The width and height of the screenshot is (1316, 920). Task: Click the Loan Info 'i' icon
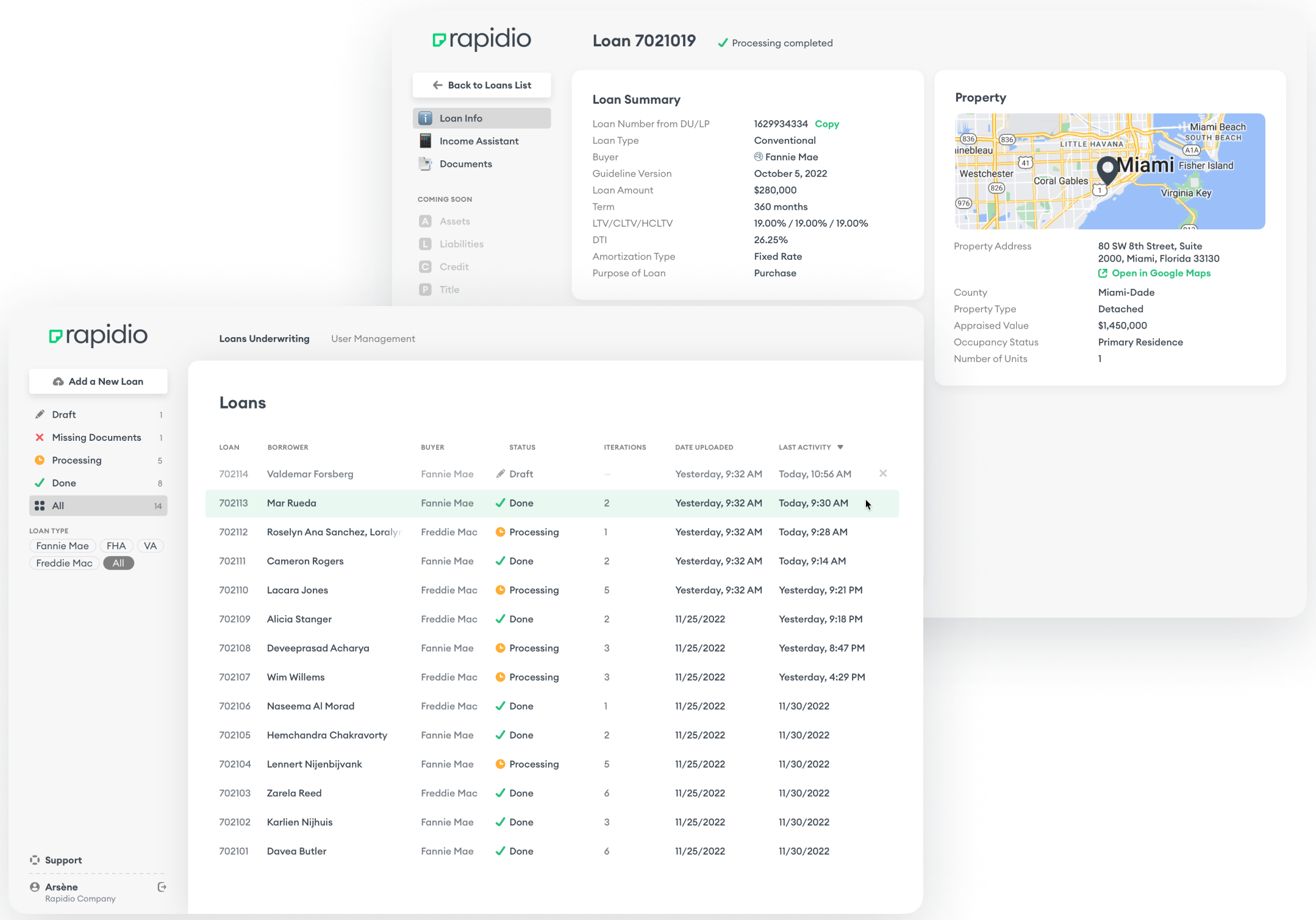(425, 118)
